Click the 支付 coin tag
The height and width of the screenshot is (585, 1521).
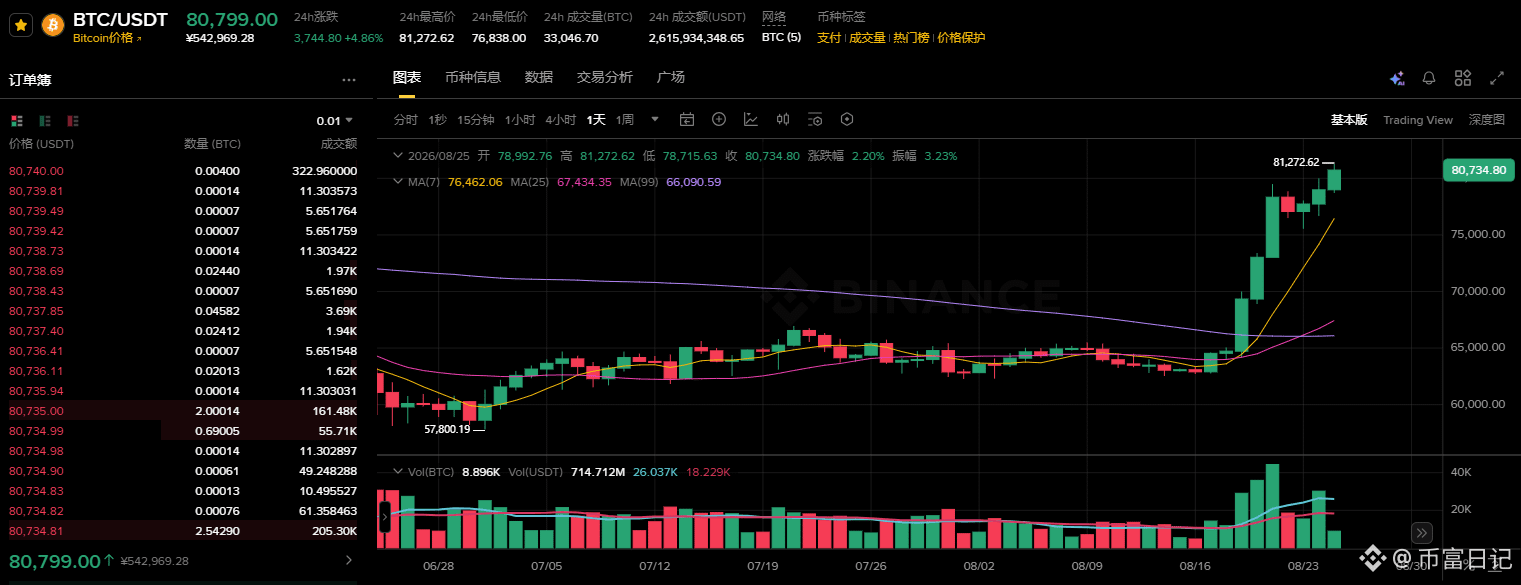pyautogui.click(x=829, y=38)
